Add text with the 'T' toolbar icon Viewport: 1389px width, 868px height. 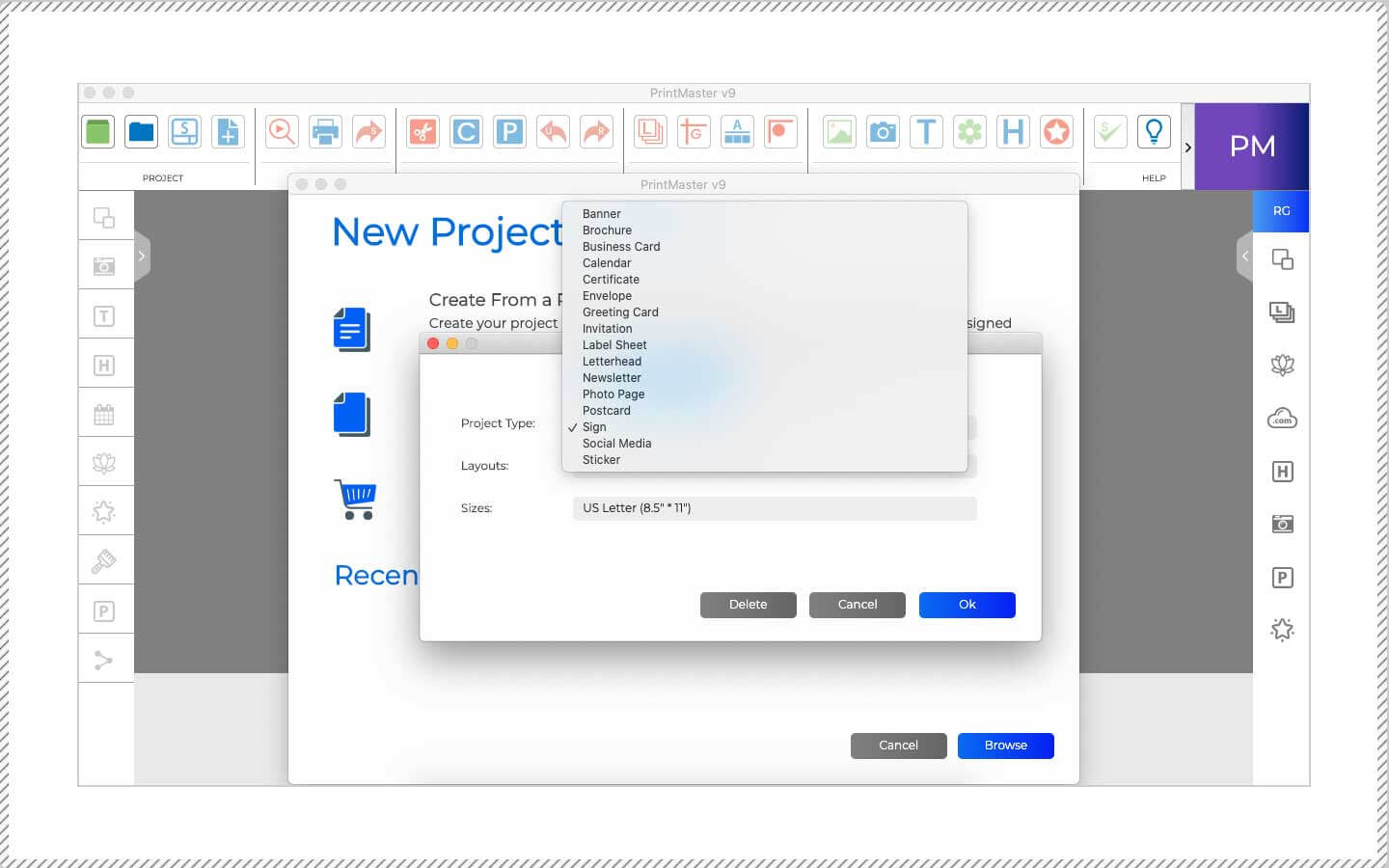coord(926,131)
